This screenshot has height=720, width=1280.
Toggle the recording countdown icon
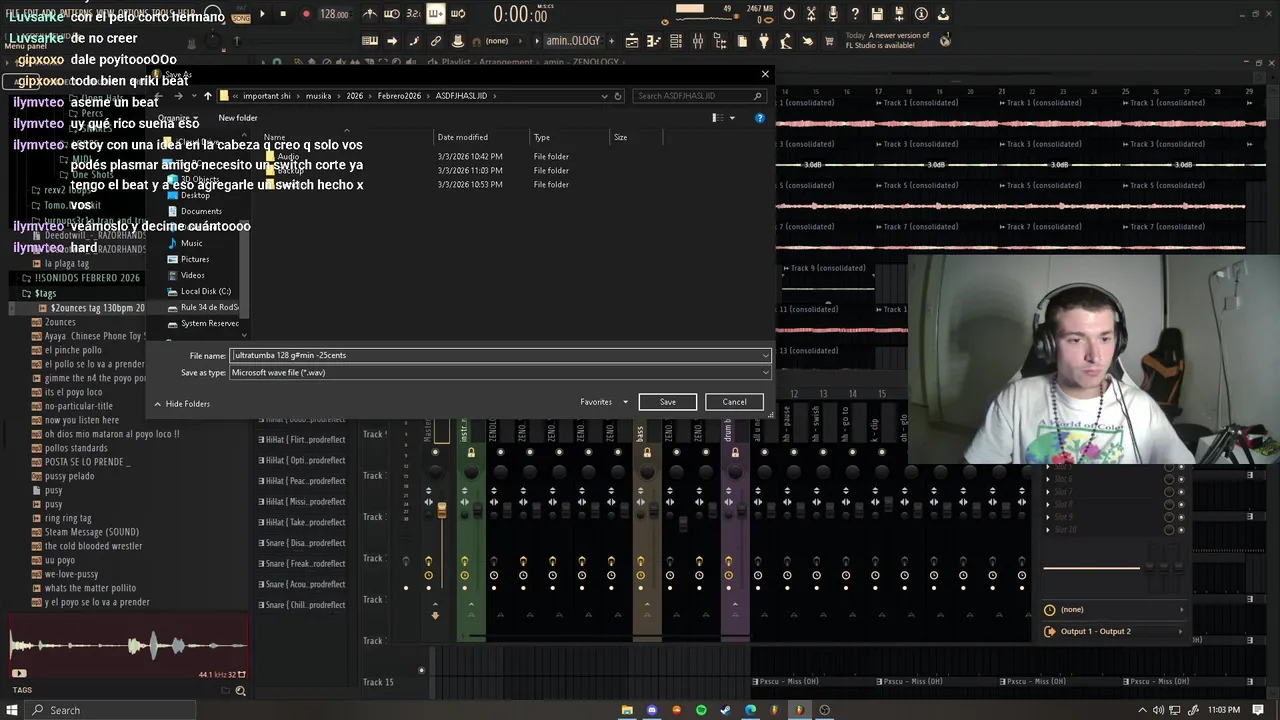click(414, 14)
